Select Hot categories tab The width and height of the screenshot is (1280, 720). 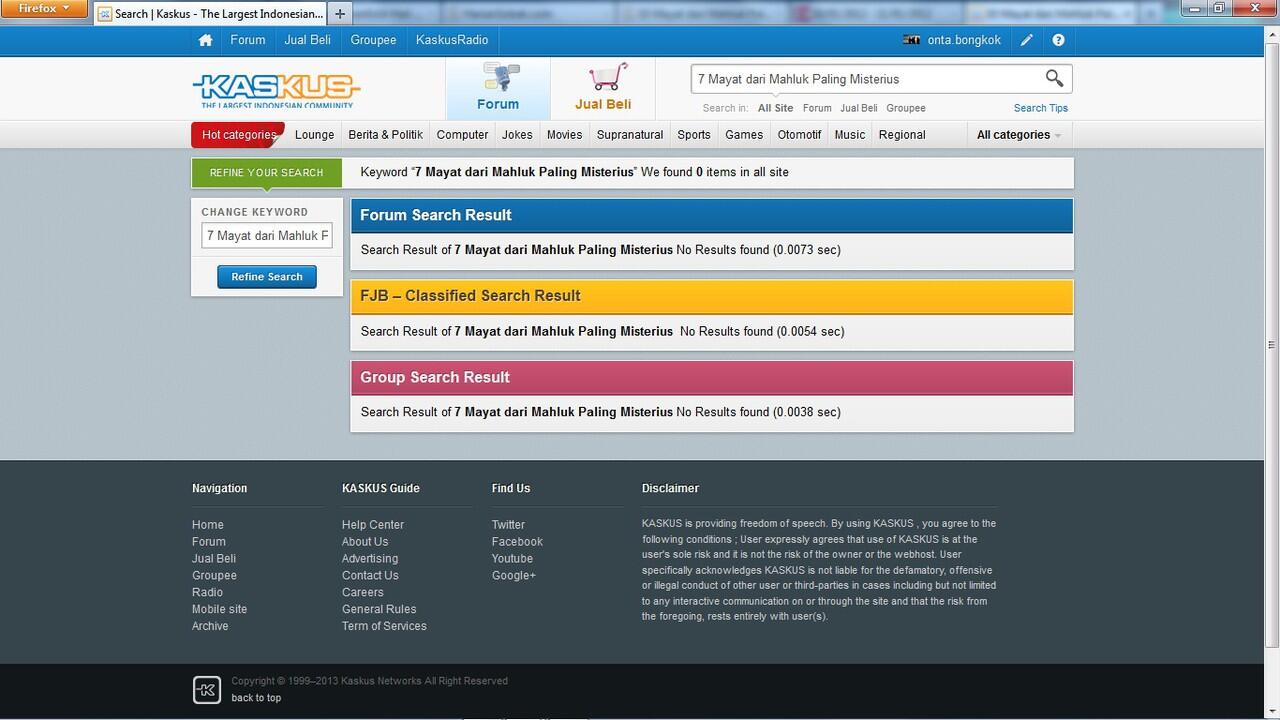point(238,135)
